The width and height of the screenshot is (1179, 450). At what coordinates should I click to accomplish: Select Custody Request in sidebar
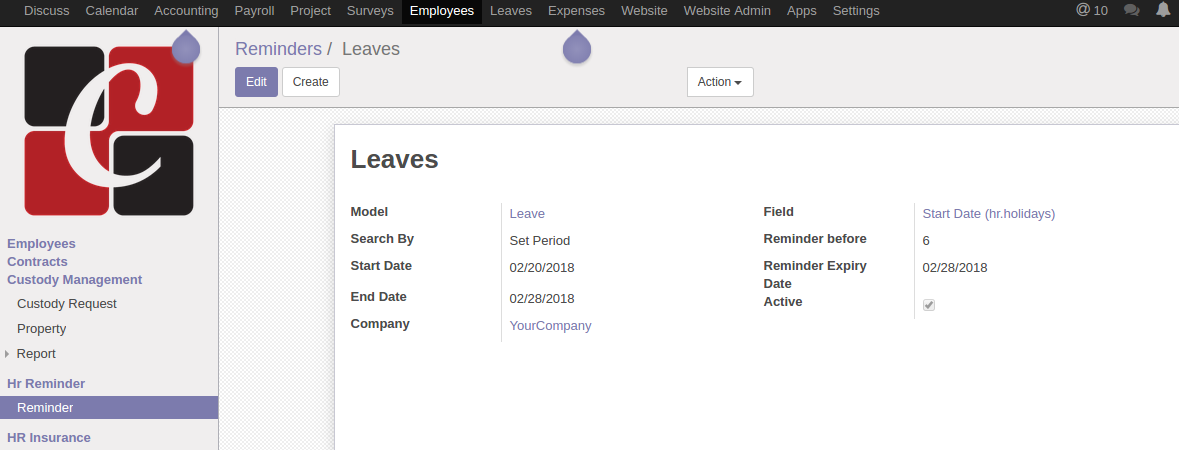click(x=67, y=304)
